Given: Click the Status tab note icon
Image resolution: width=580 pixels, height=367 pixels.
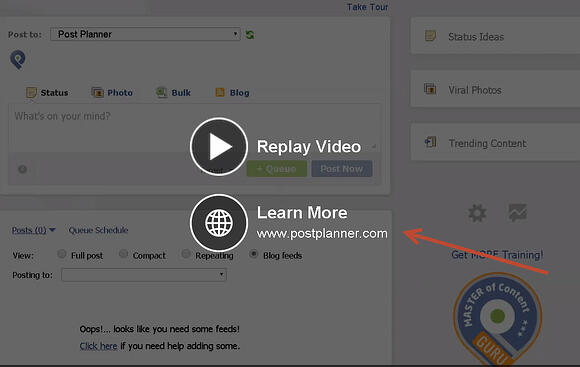Looking at the screenshot, I should [31, 92].
